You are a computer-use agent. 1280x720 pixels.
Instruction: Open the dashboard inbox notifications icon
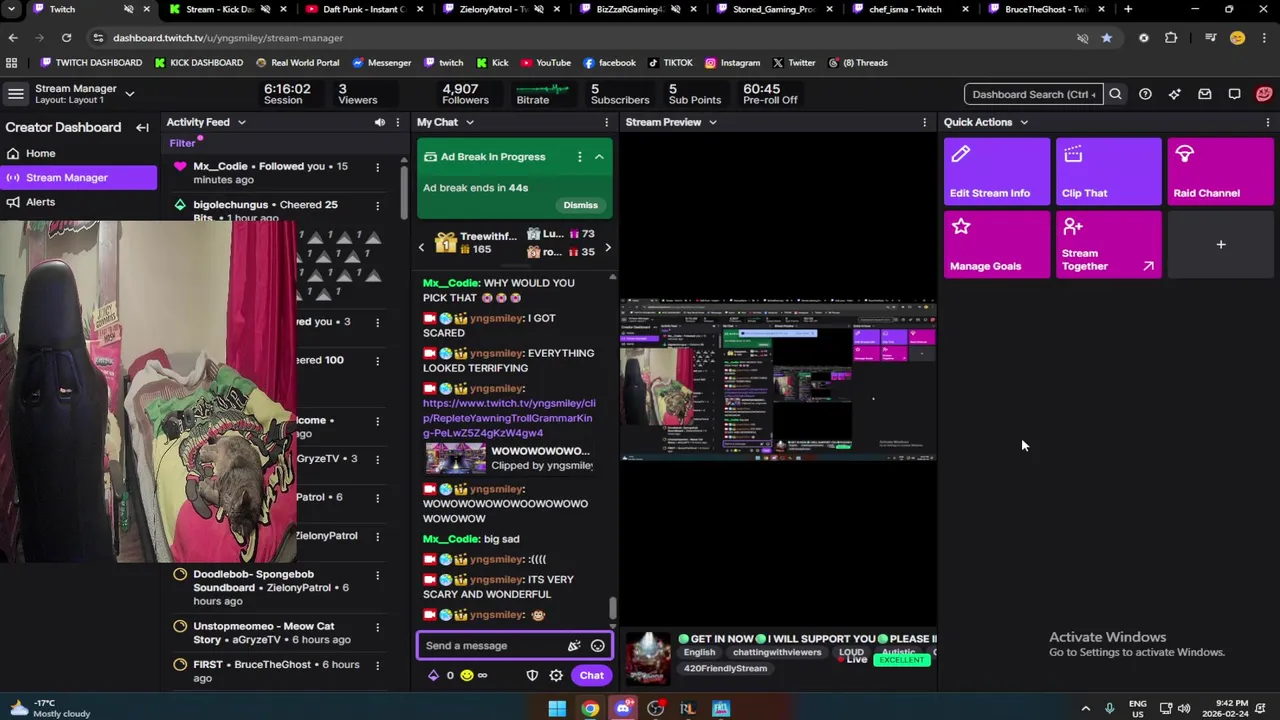[1205, 94]
